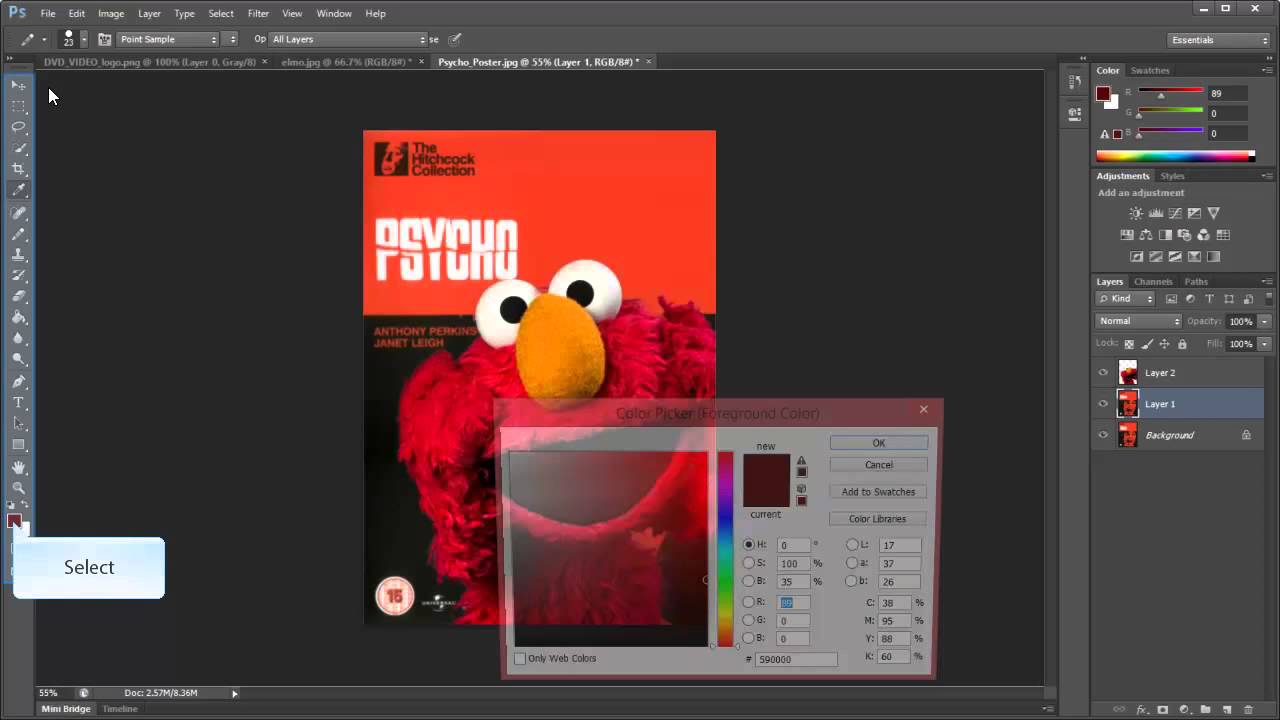Select the Eraser tool
The width and height of the screenshot is (1280, 720).
coord(18,297)
